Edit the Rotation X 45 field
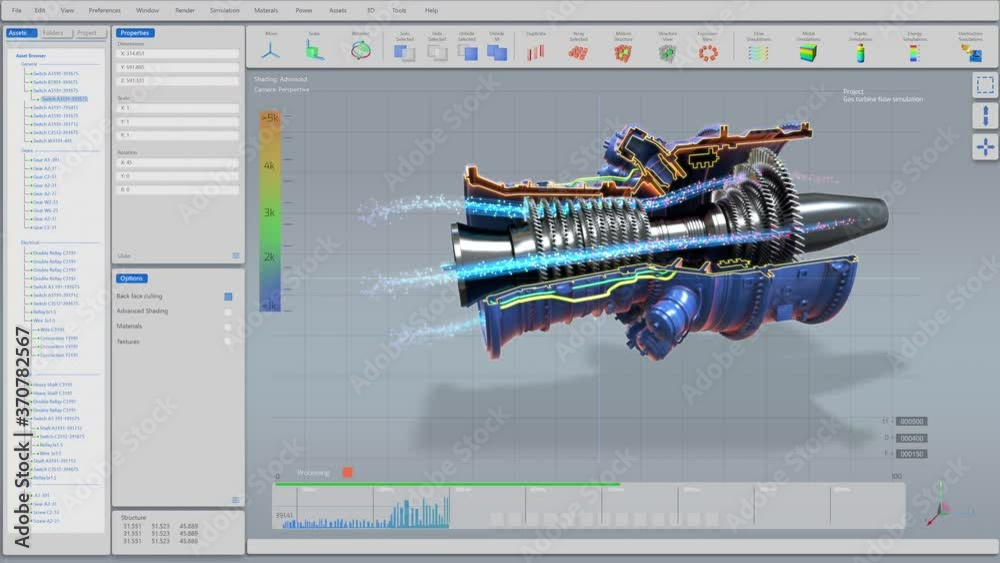This screenshot has width=1000, height=563. point(178,163)
